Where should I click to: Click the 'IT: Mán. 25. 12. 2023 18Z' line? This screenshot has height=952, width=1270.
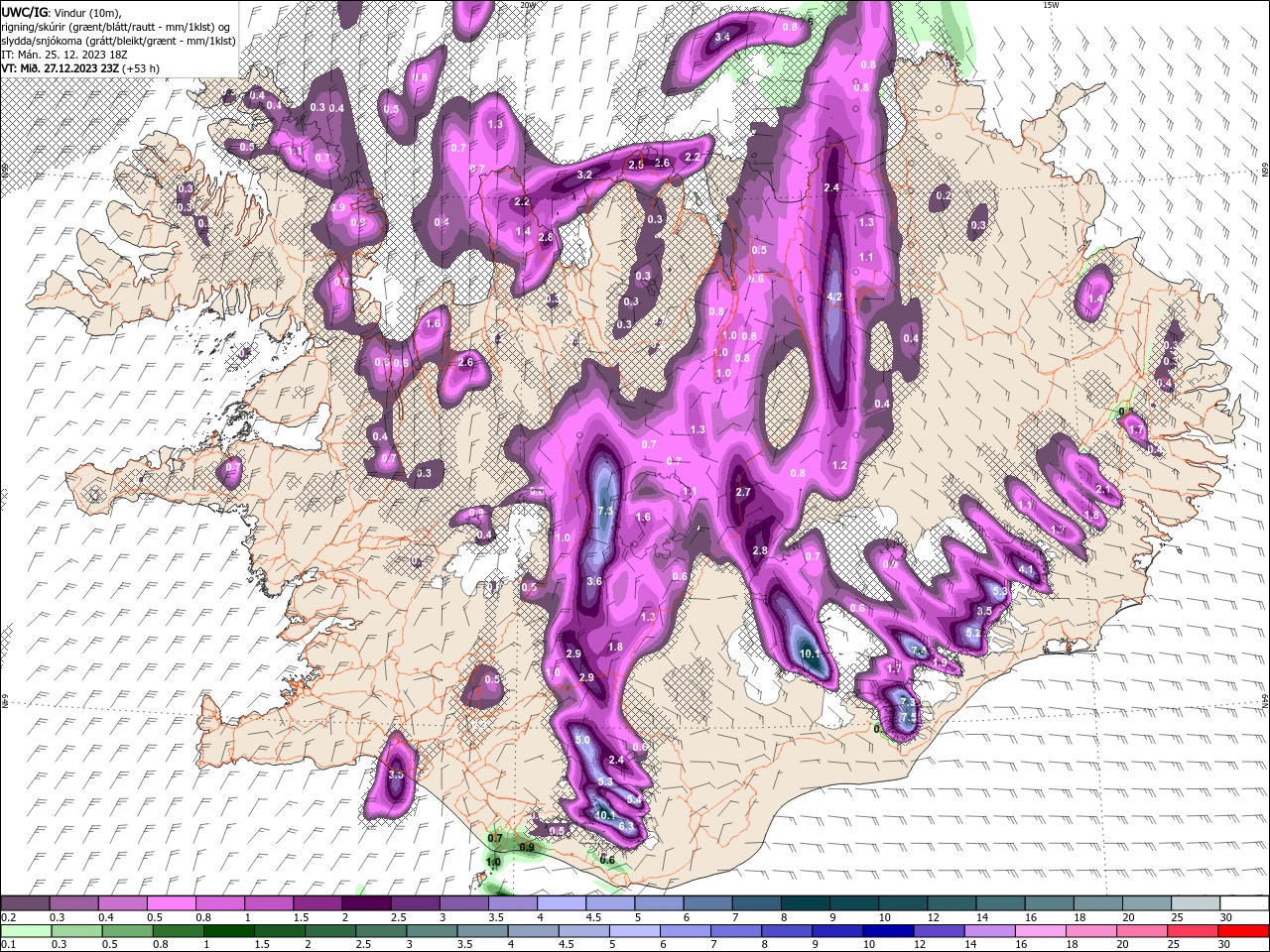(x=63, y=54)
